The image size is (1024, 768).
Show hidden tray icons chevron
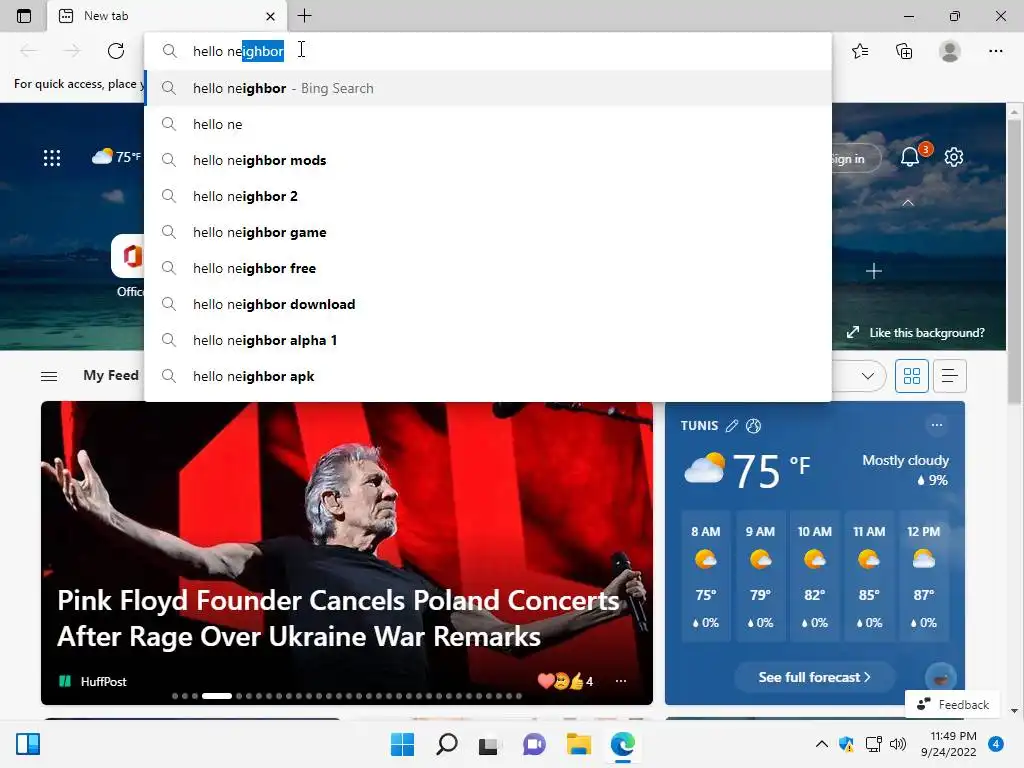(x=822, y=744)
